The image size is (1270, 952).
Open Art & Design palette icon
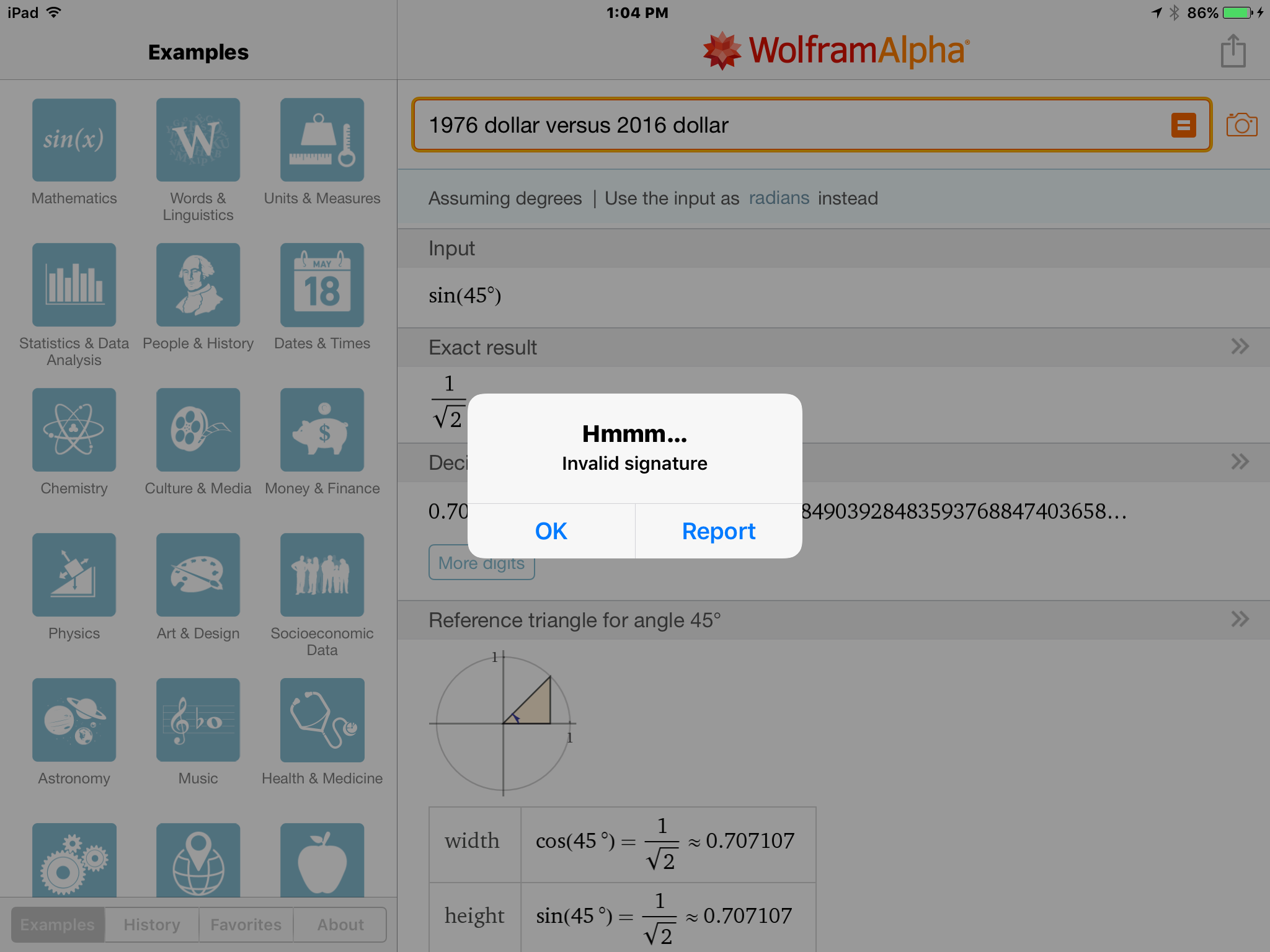(198, 575)
